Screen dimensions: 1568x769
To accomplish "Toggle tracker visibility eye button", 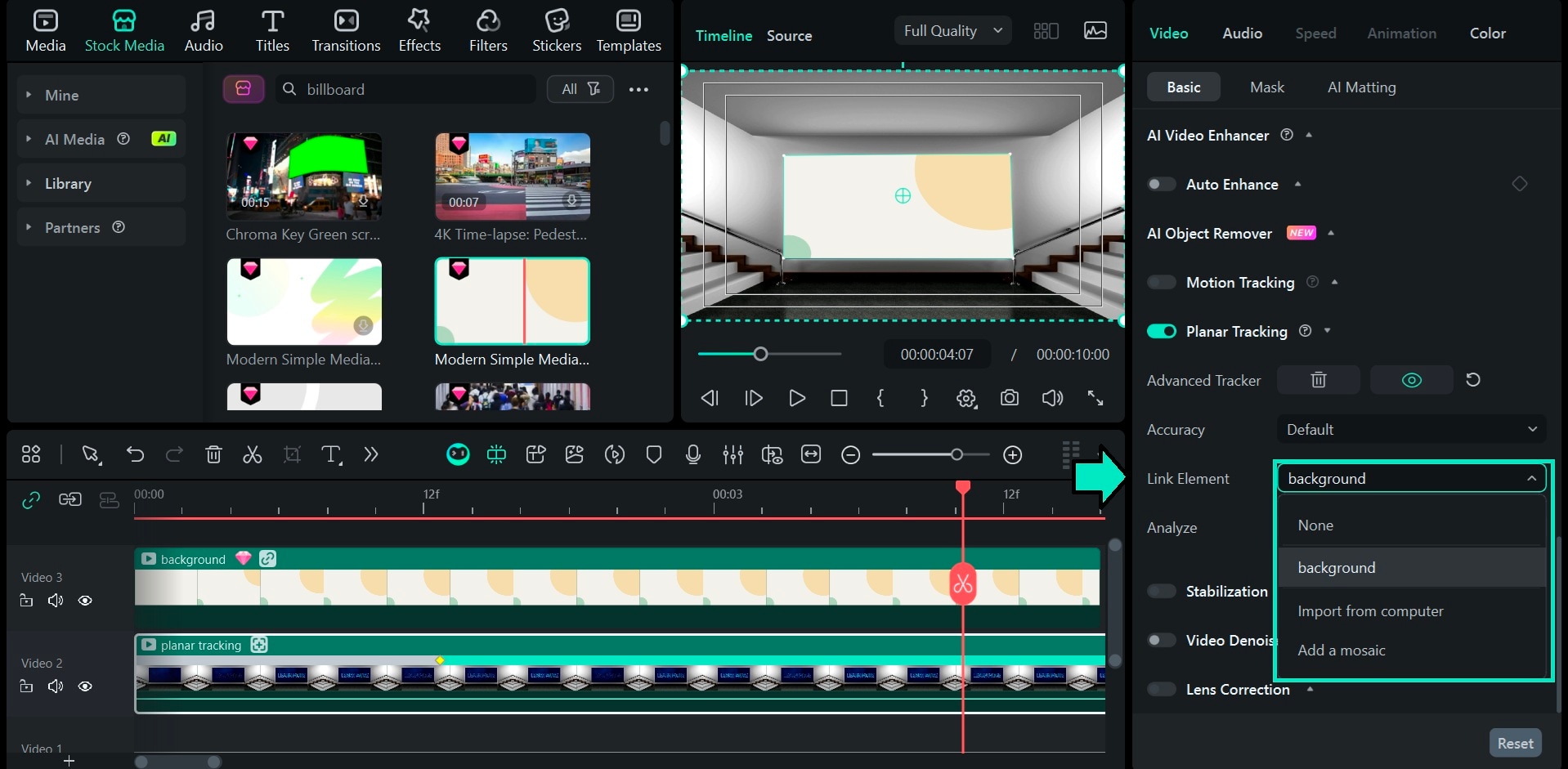I will 1412,380.
